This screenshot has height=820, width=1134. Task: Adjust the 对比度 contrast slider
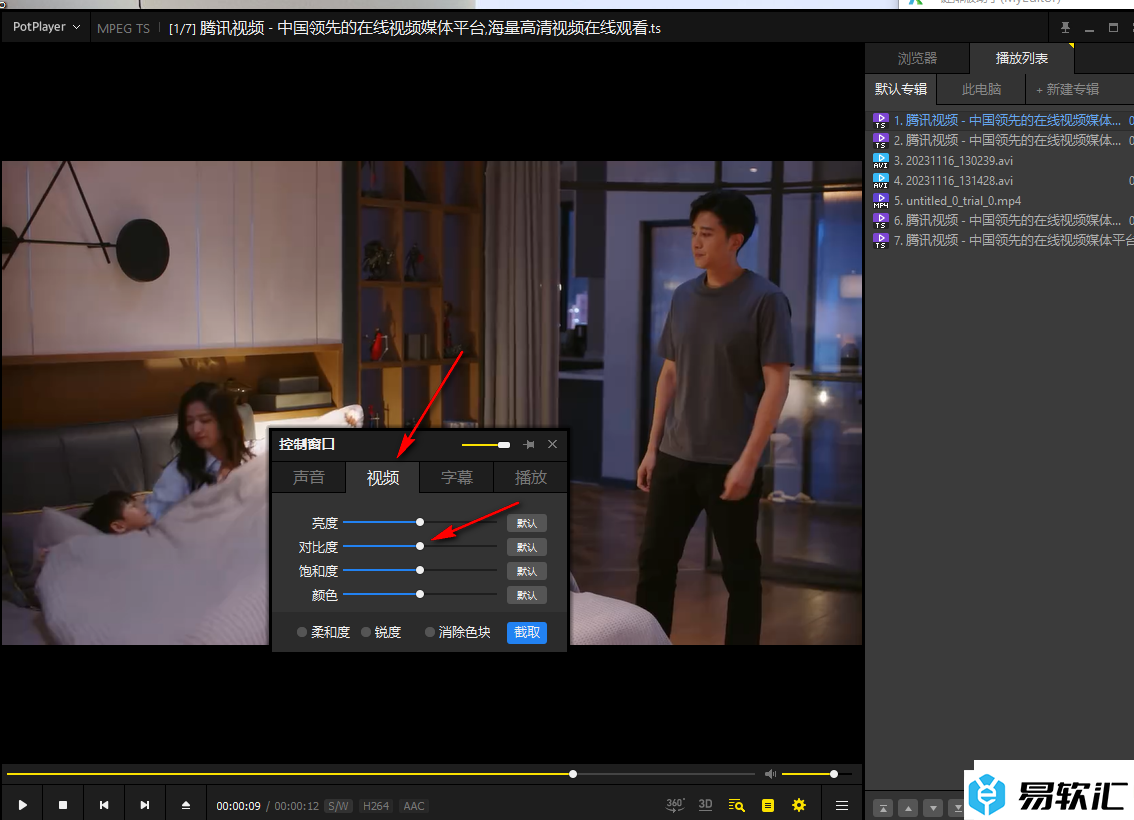click(419, 546)
